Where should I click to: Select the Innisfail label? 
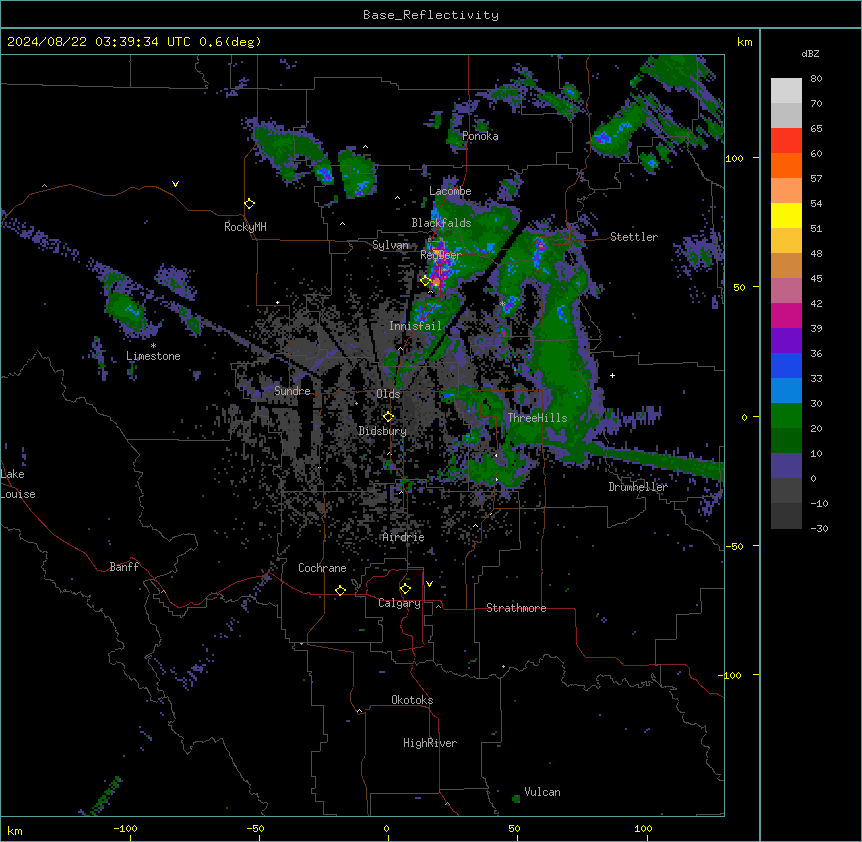(415, 326)
